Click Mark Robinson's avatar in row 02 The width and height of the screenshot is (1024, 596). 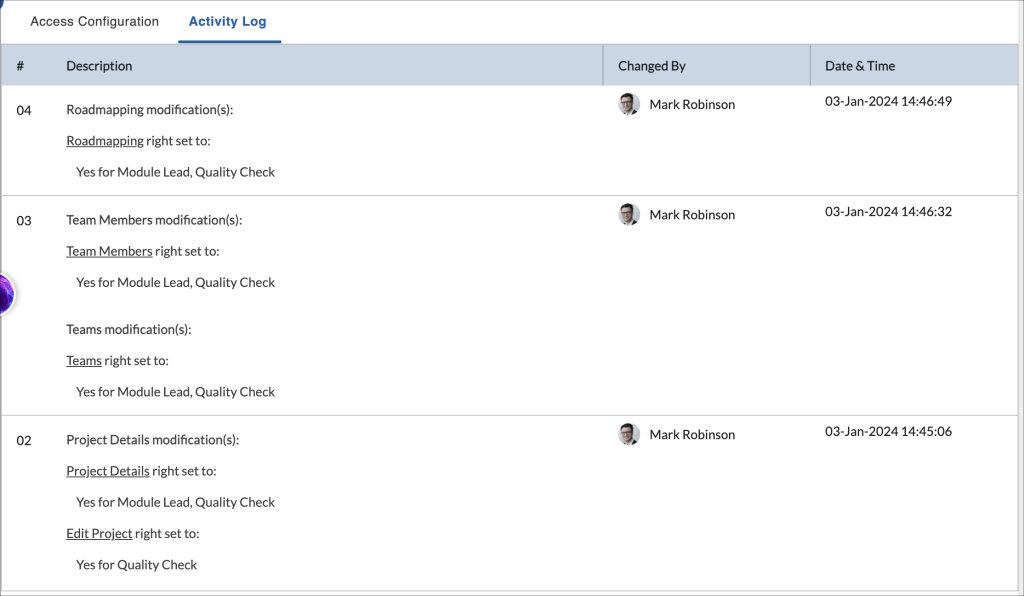pyautogui.click(x=628, y=434)
